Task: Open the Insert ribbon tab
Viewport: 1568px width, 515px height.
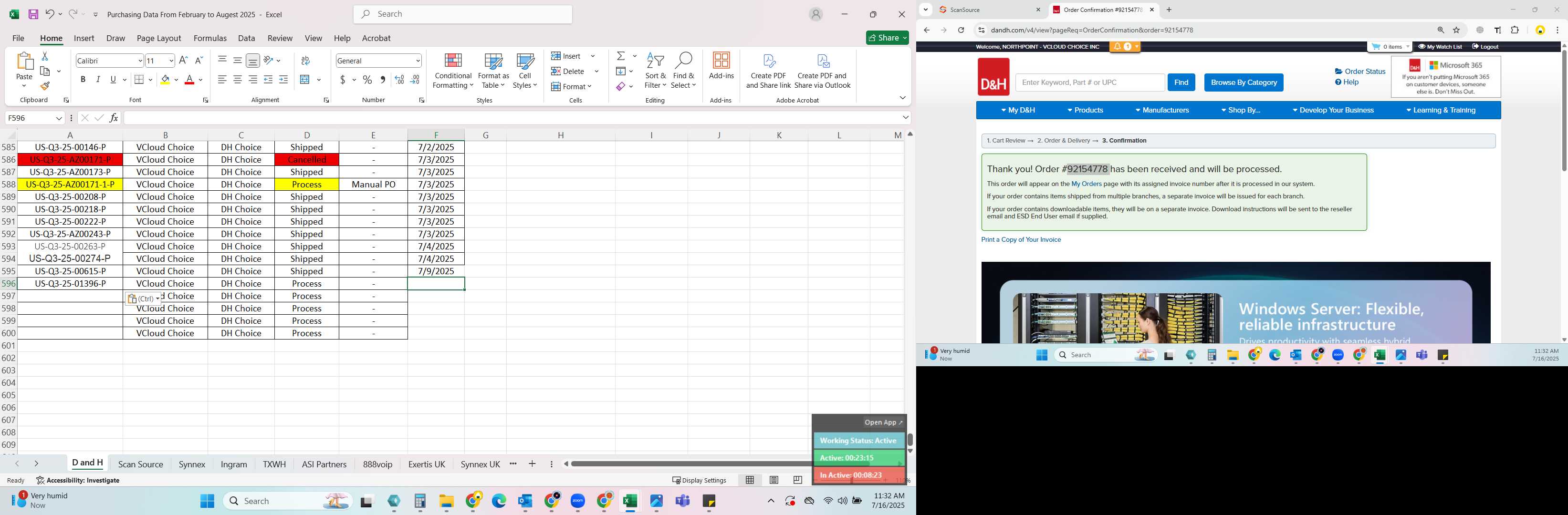Action: point(84,38)
